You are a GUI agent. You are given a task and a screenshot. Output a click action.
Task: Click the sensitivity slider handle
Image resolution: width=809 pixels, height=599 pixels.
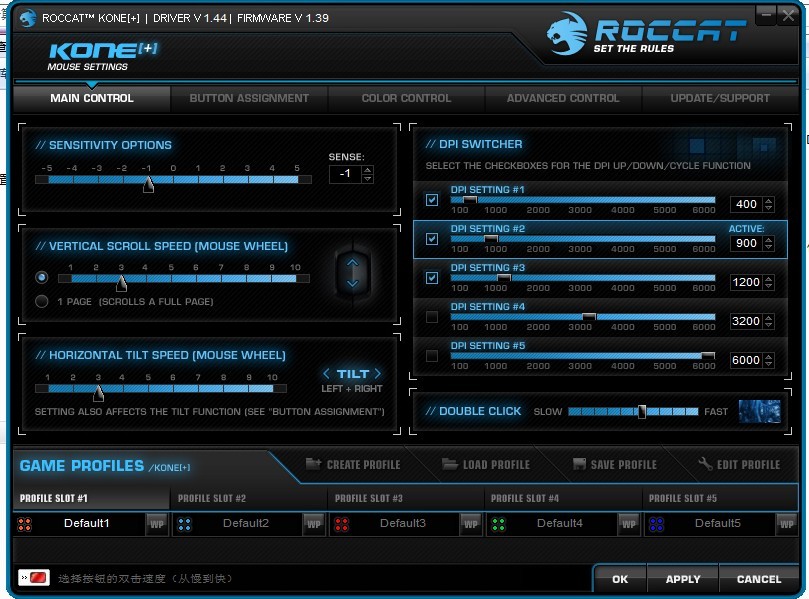[x=149, y=184]
